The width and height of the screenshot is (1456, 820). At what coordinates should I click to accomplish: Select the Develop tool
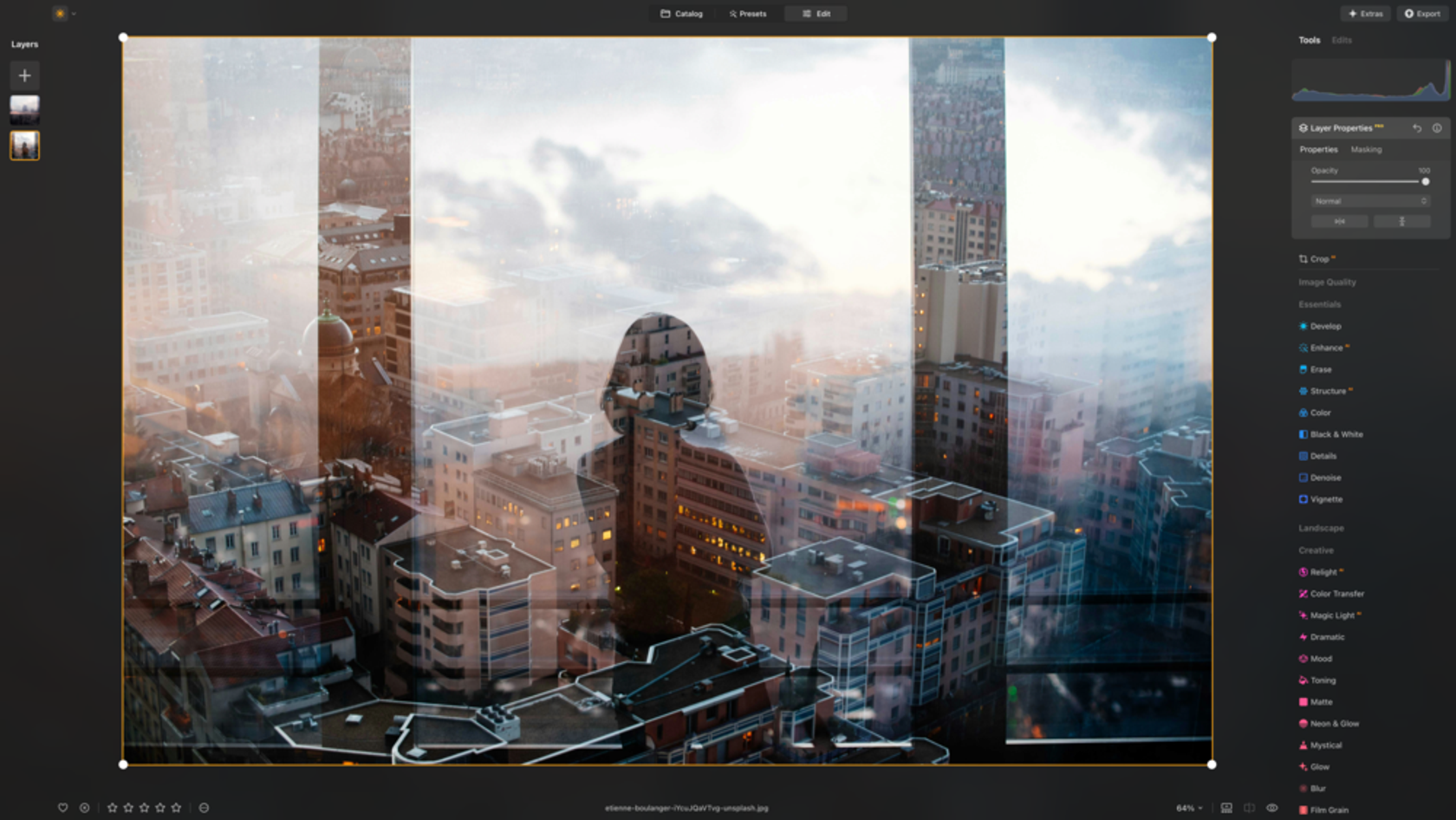pyautogui.click(x=1325, y=326)
